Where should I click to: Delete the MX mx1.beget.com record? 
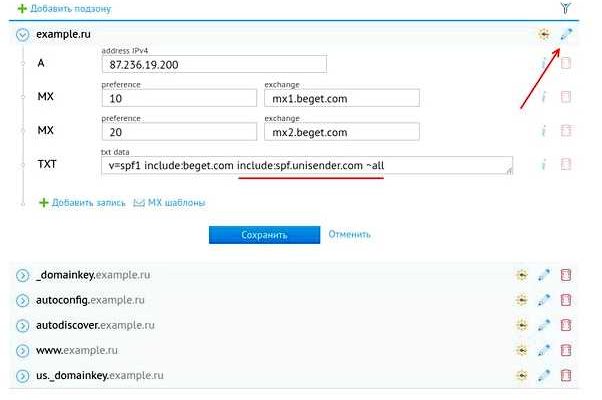[566, 97]
